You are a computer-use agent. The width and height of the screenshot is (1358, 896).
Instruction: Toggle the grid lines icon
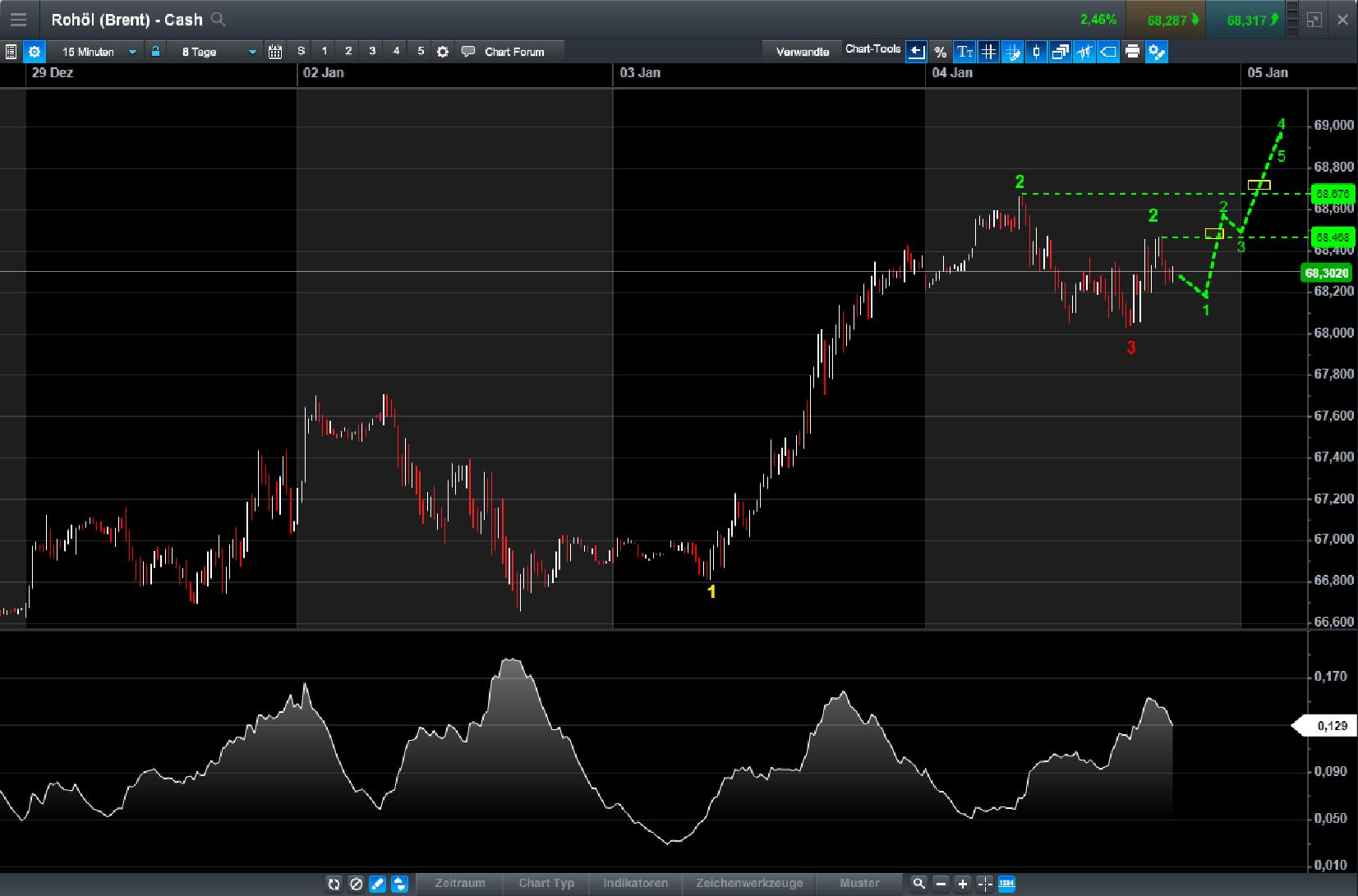click(990, 52)
